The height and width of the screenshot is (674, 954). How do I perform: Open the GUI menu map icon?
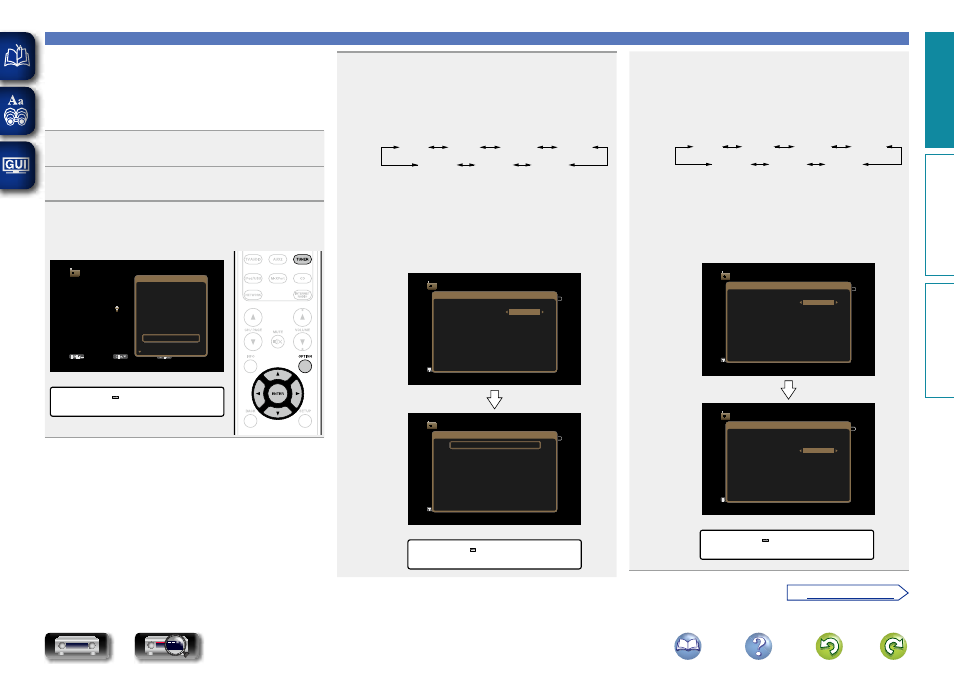coord(17,165)
